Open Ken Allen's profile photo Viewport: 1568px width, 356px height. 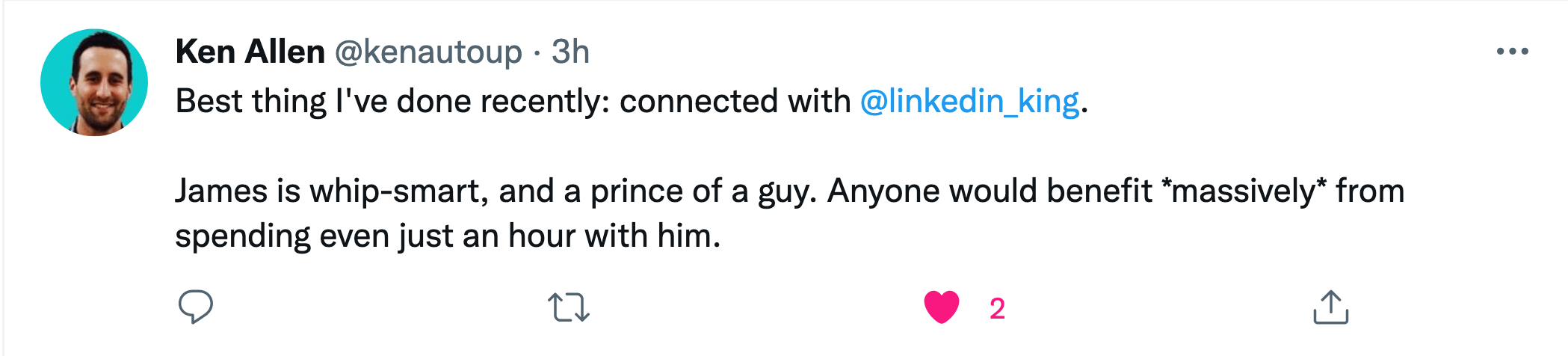pos(94,82)
